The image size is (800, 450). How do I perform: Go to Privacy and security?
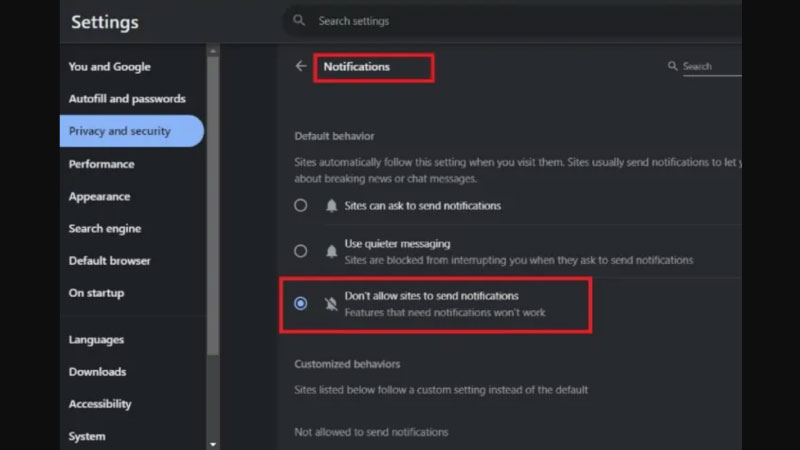119,131
